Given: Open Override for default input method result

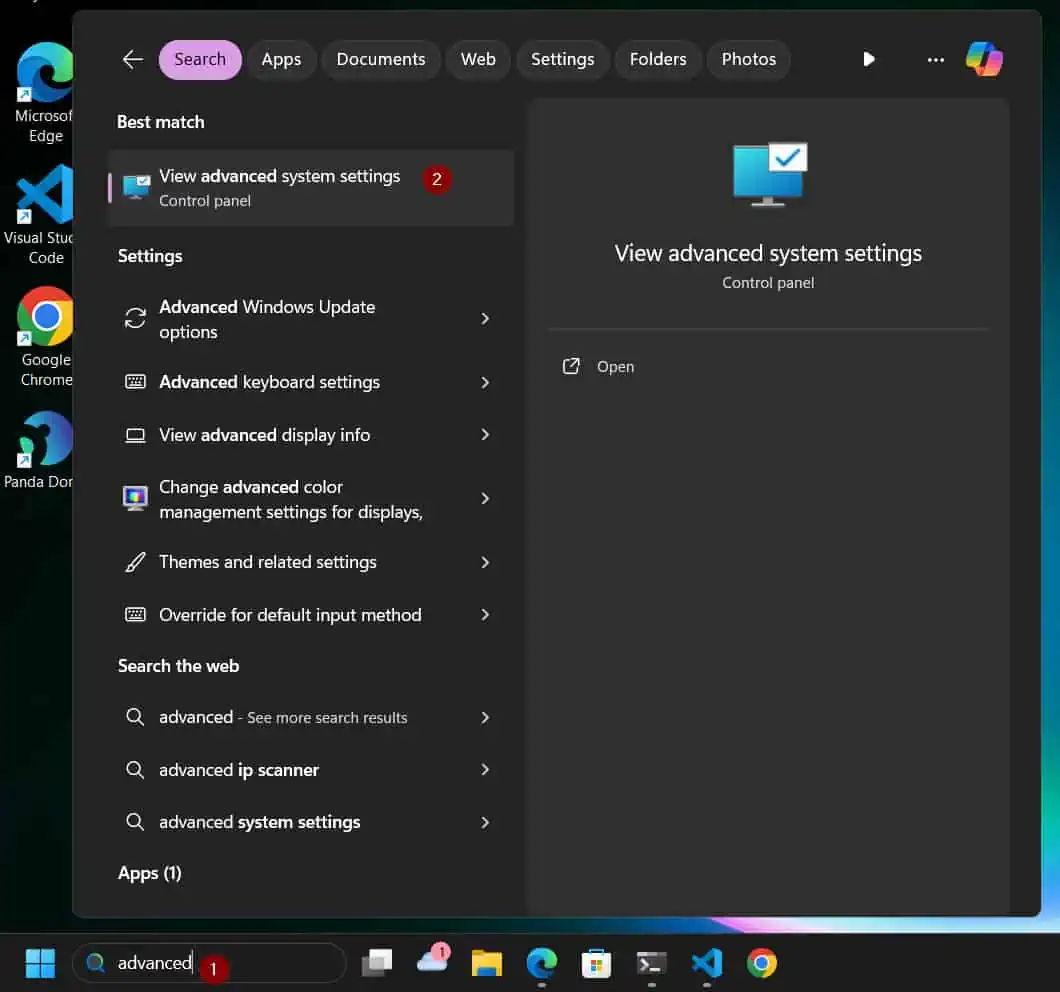Looking at the screenshot, I should (311, 614).
